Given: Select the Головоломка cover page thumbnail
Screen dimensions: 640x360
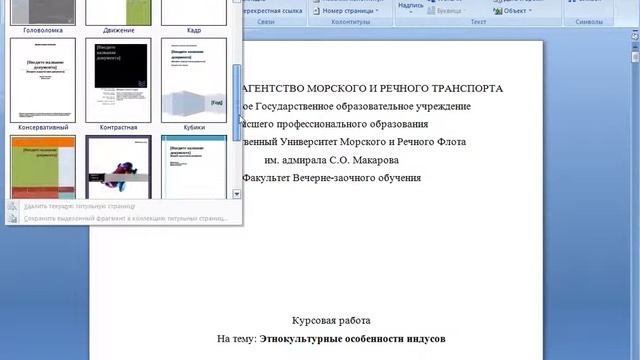Looking at the screenshot, I should [x=43, y=12].
